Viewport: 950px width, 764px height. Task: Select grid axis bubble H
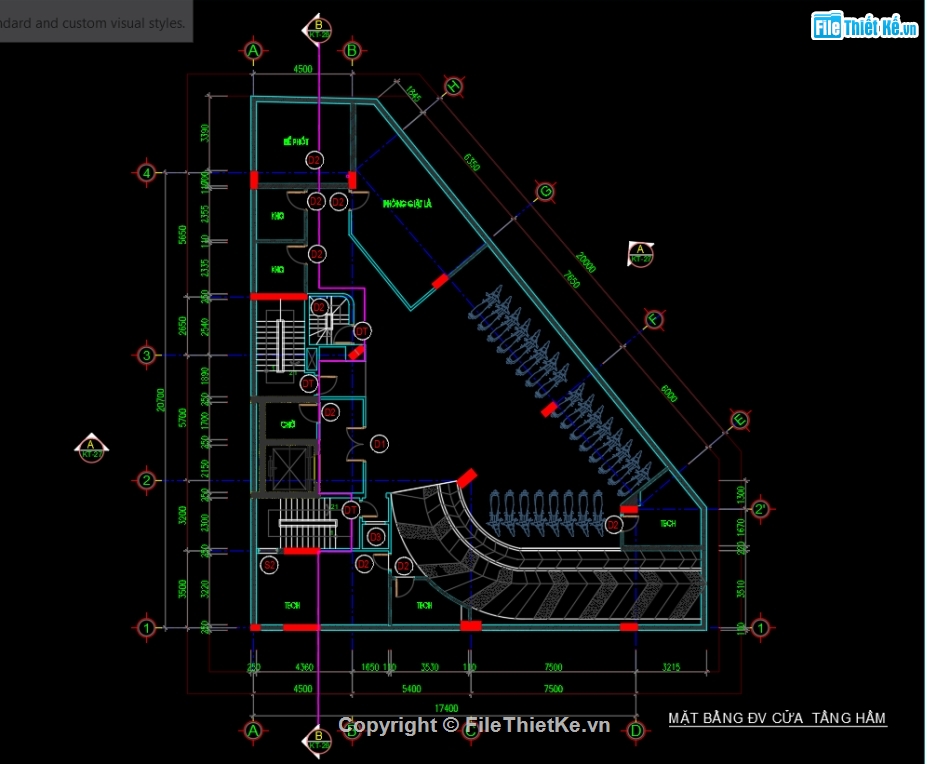click(x=454, y=87)
